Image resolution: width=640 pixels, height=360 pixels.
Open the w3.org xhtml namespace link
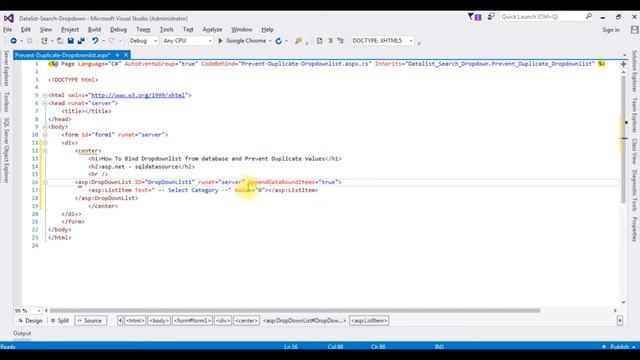[138, 96]
